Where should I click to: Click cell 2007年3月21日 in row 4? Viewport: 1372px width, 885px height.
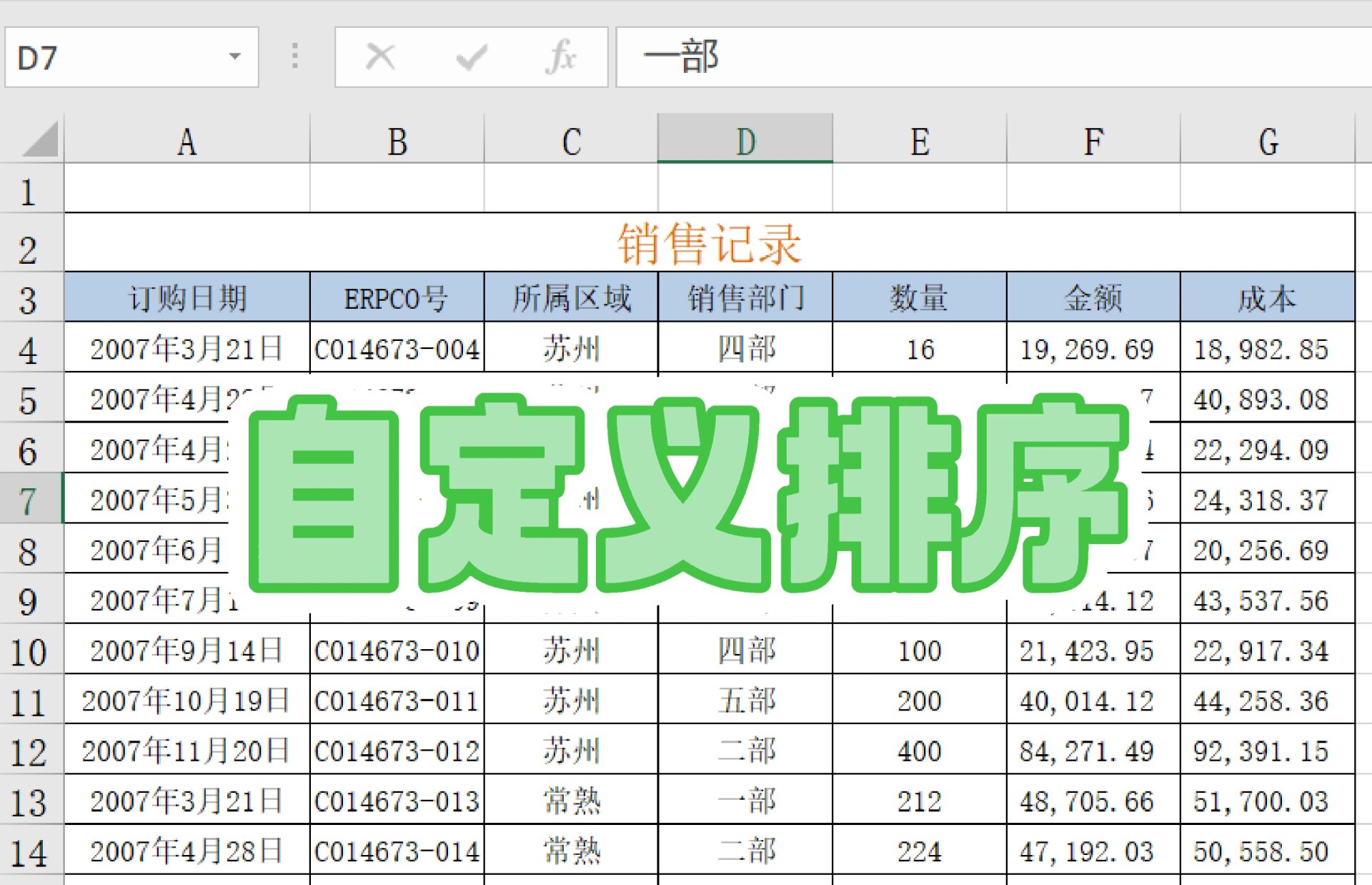coord(187,348)
